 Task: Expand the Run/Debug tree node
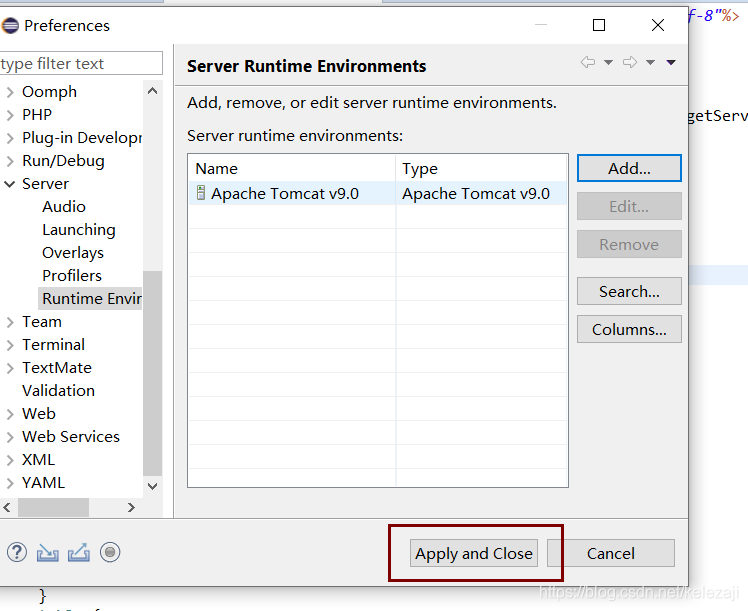[x=10, y=161]
